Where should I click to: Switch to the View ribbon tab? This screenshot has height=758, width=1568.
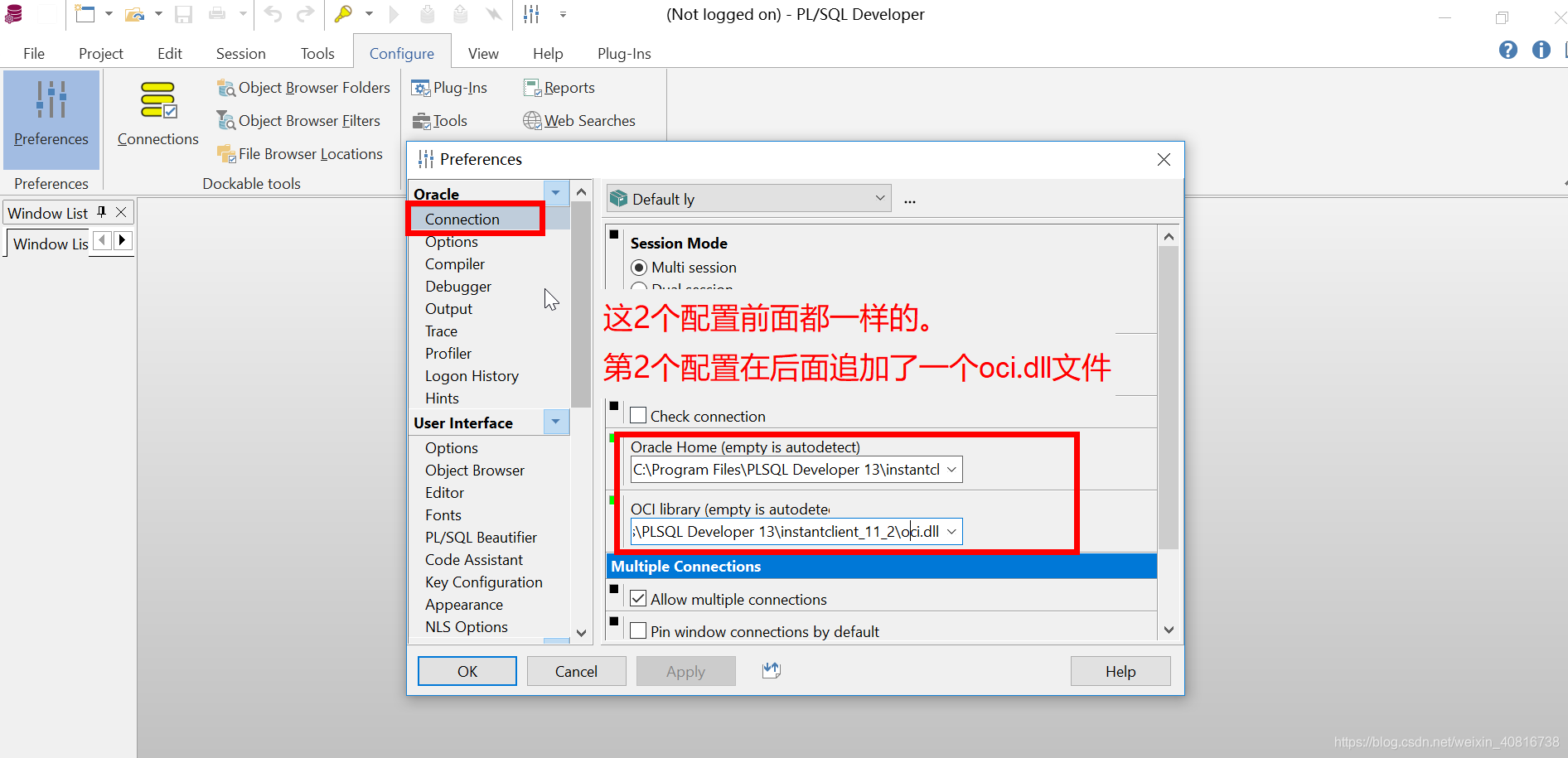483,53
